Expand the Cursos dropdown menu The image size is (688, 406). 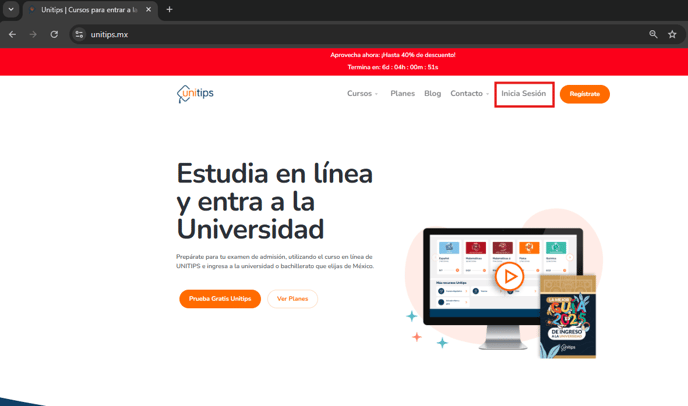pos(362,94)
